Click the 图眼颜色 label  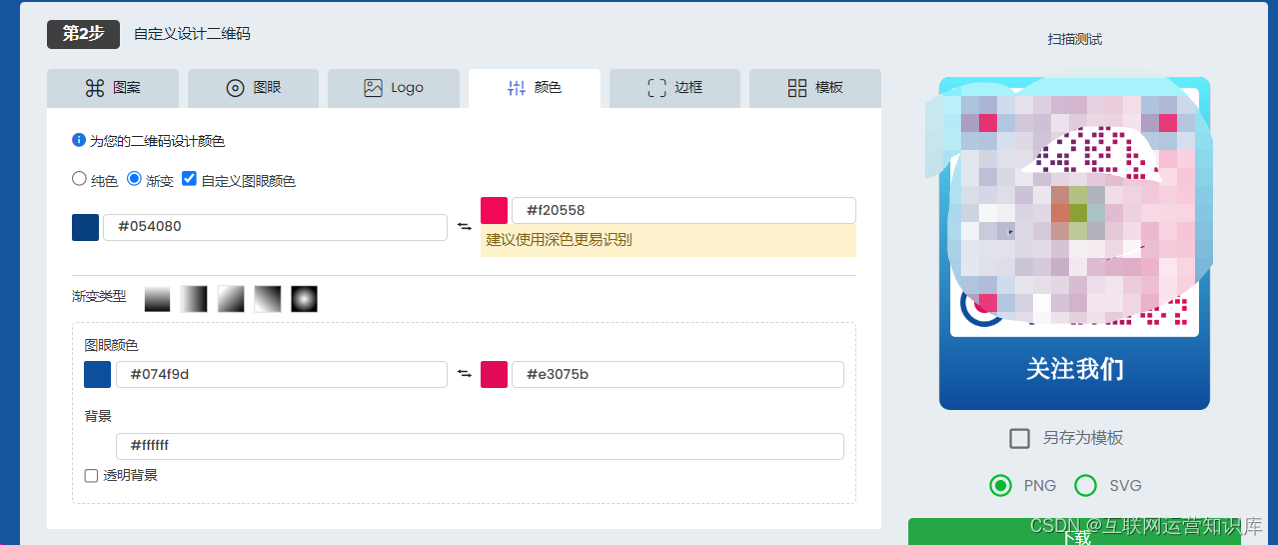click(111, 345)
